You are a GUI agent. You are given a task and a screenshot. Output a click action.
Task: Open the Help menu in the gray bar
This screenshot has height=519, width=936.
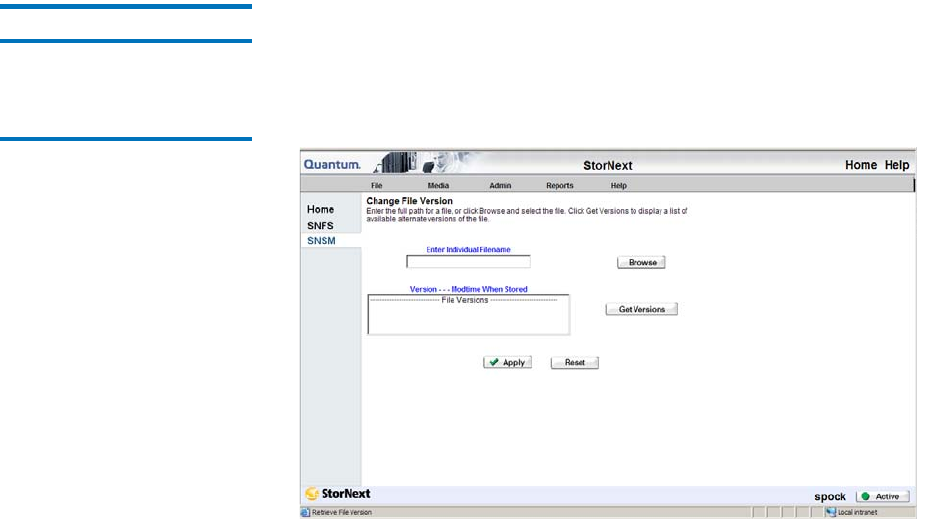pyautogui.click(x=618, y=186)
